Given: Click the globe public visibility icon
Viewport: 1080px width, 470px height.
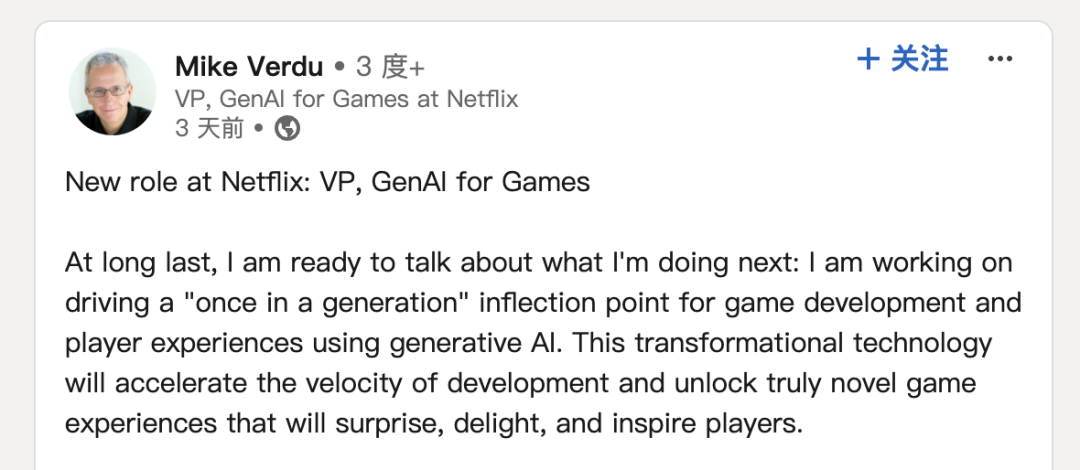Looking at the screenshot, I should point(287,128).
